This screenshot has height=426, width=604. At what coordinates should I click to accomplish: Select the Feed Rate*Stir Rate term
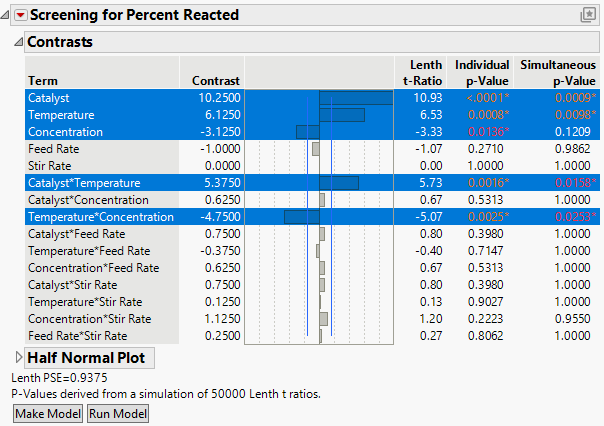[77, 336]
